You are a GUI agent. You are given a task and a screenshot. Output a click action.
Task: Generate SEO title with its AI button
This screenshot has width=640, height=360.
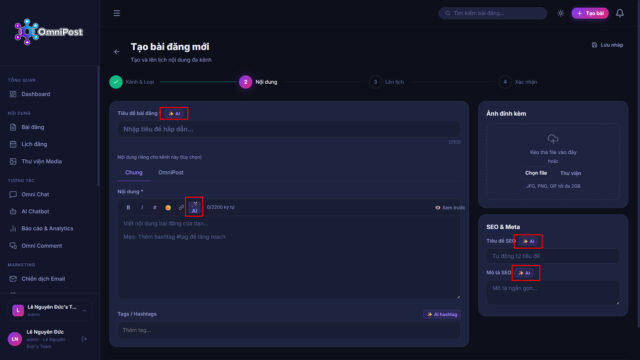click(529, 241)
